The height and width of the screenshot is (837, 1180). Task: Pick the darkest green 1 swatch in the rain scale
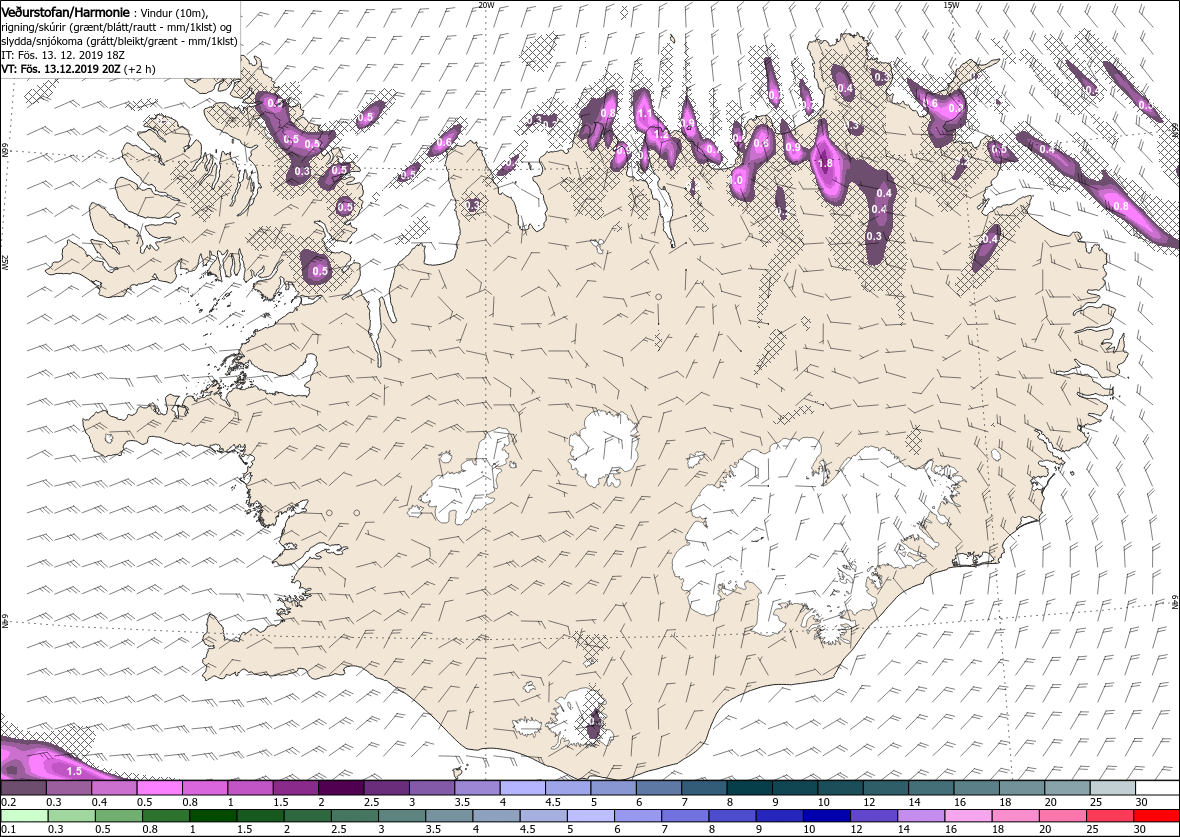[x=213, y=816]
